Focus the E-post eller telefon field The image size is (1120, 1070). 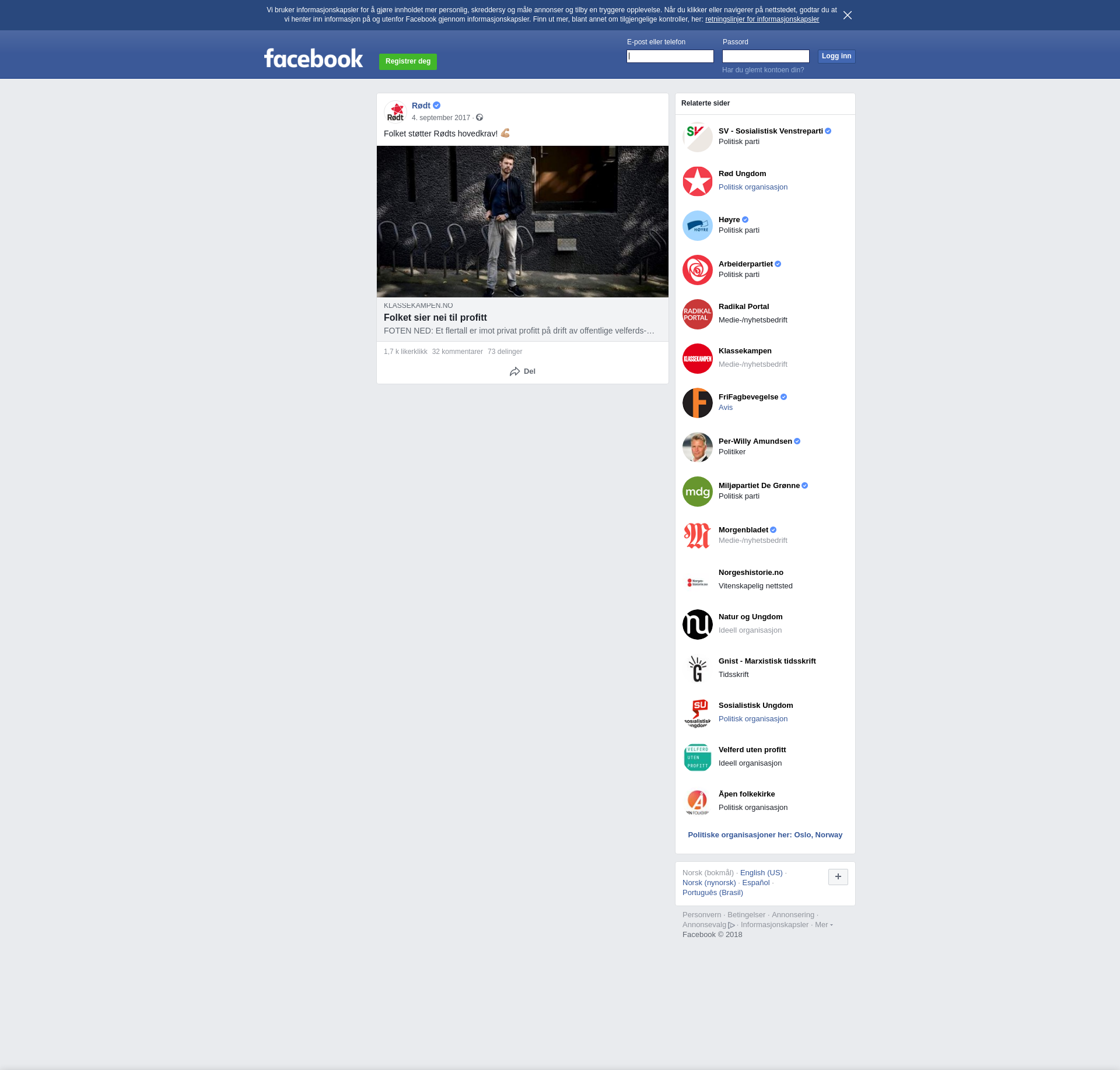click(x=670, y=56)
